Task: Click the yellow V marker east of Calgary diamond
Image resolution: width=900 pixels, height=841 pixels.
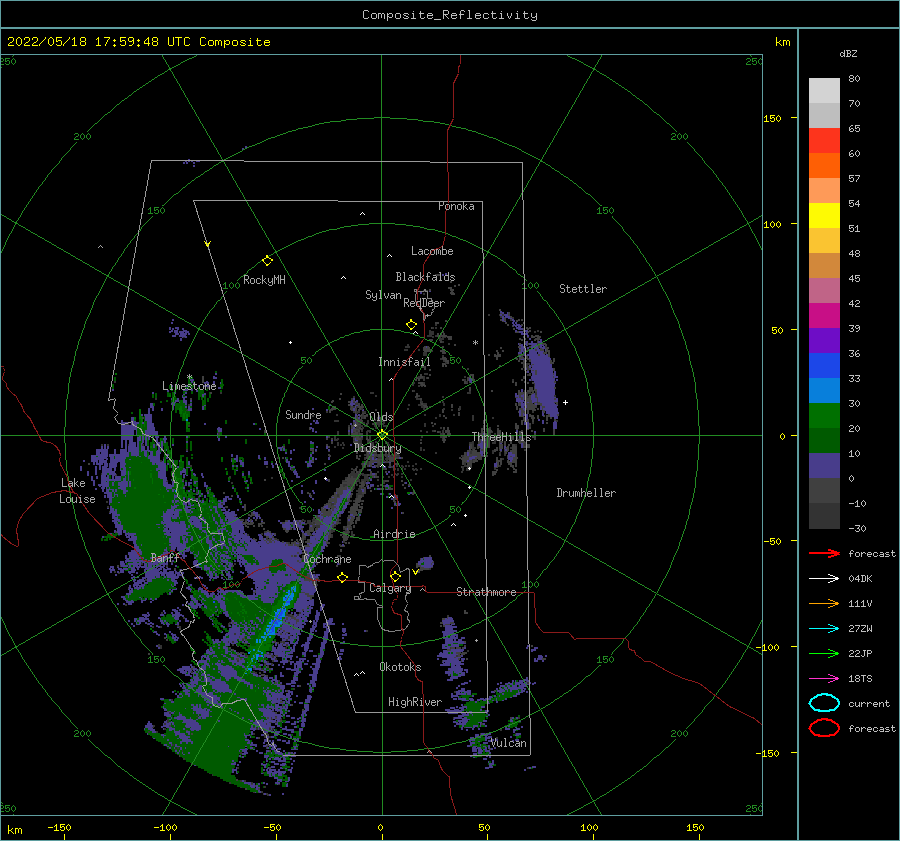Action: [415, 572]
